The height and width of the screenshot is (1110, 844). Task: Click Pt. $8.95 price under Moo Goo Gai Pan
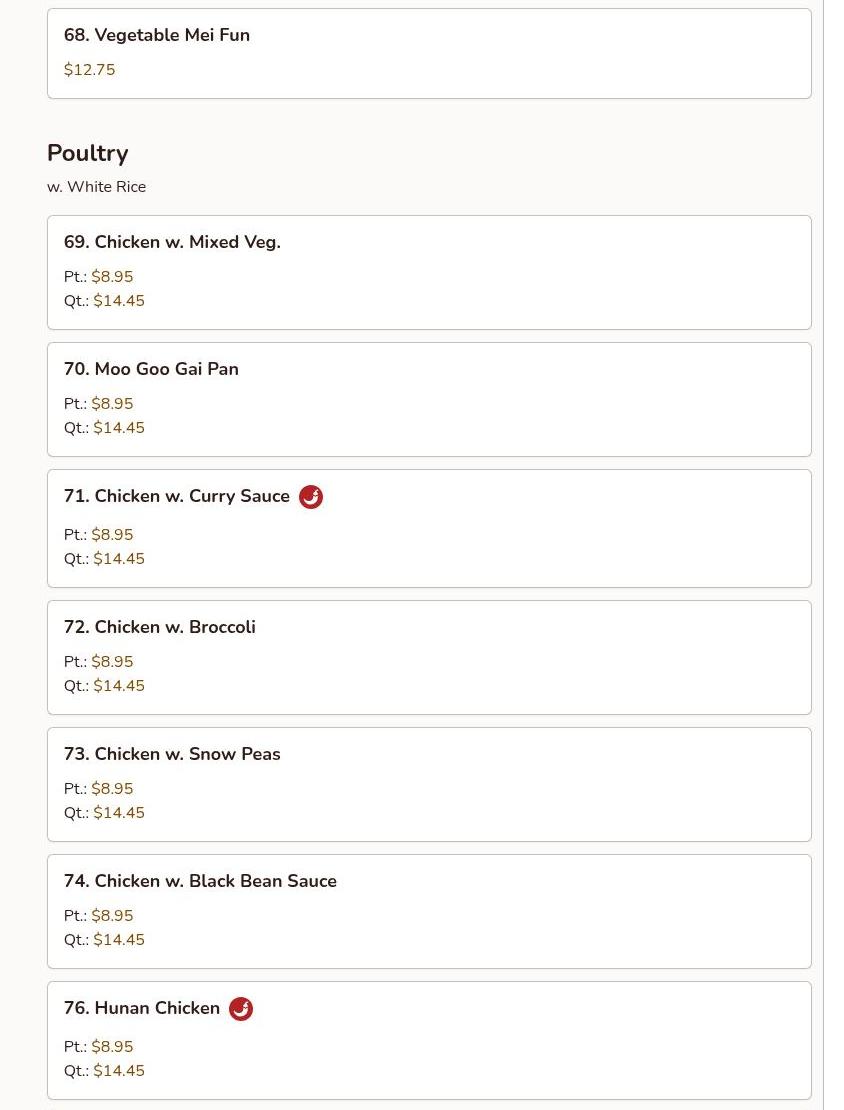(112, 404)
